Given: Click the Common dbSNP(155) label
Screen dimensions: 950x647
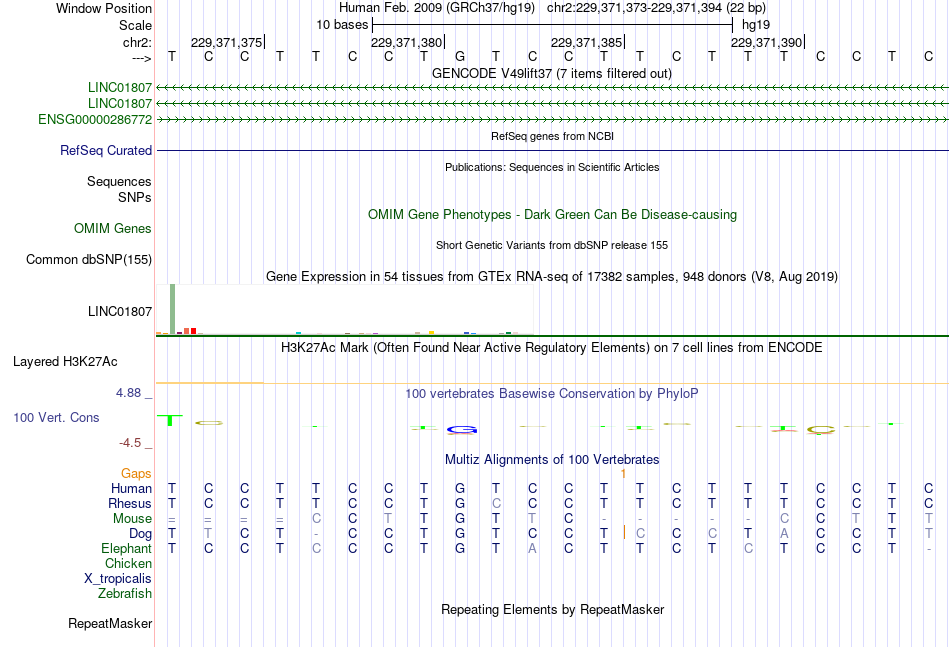Looking at the screenshot, I should pos(89,259).
